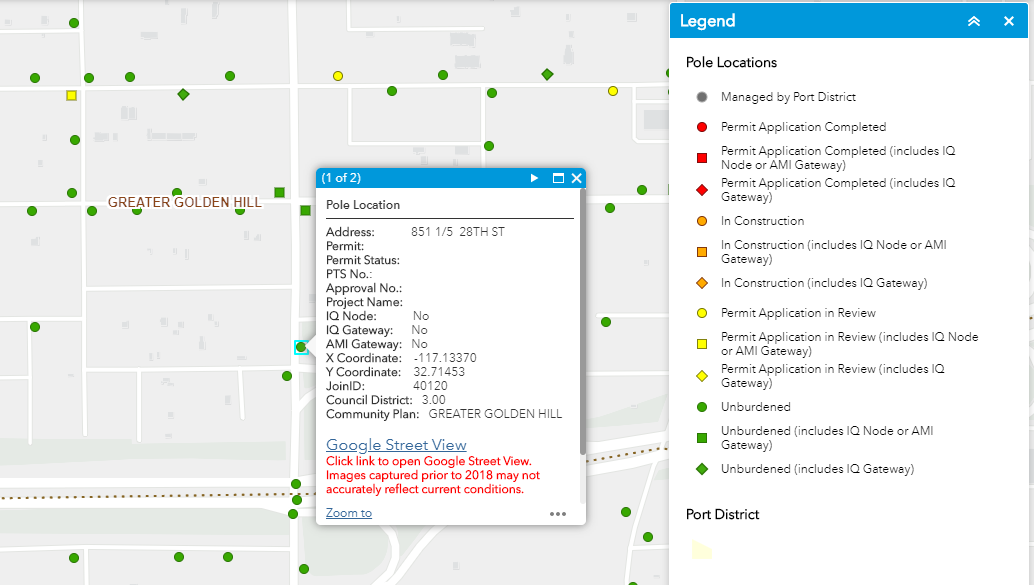Click Port District pale yellow legend swatch
Screen dimensions: 1034x585
coord(702,550)
